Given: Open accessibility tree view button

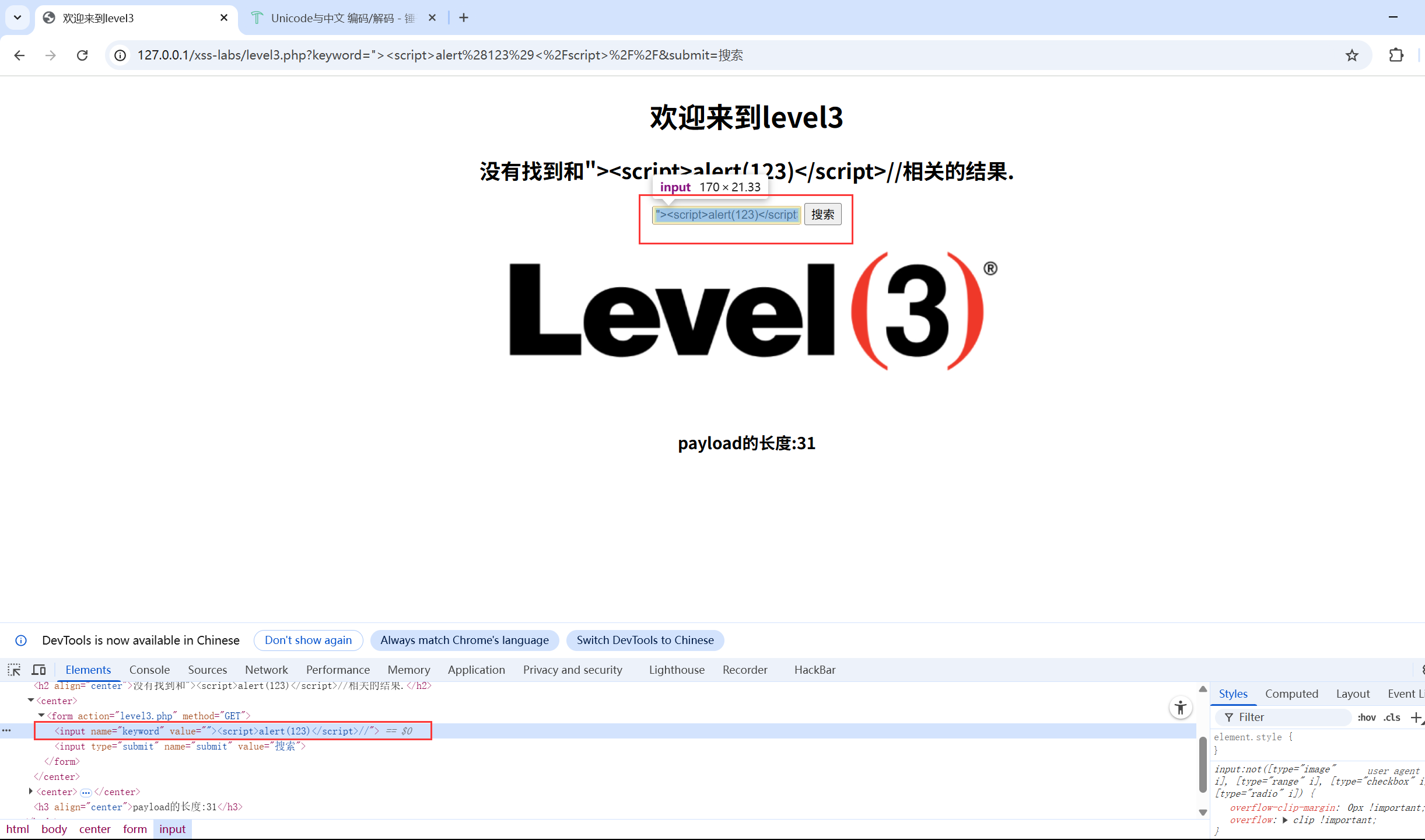Looking at the screenshot, I should 1180,708.
